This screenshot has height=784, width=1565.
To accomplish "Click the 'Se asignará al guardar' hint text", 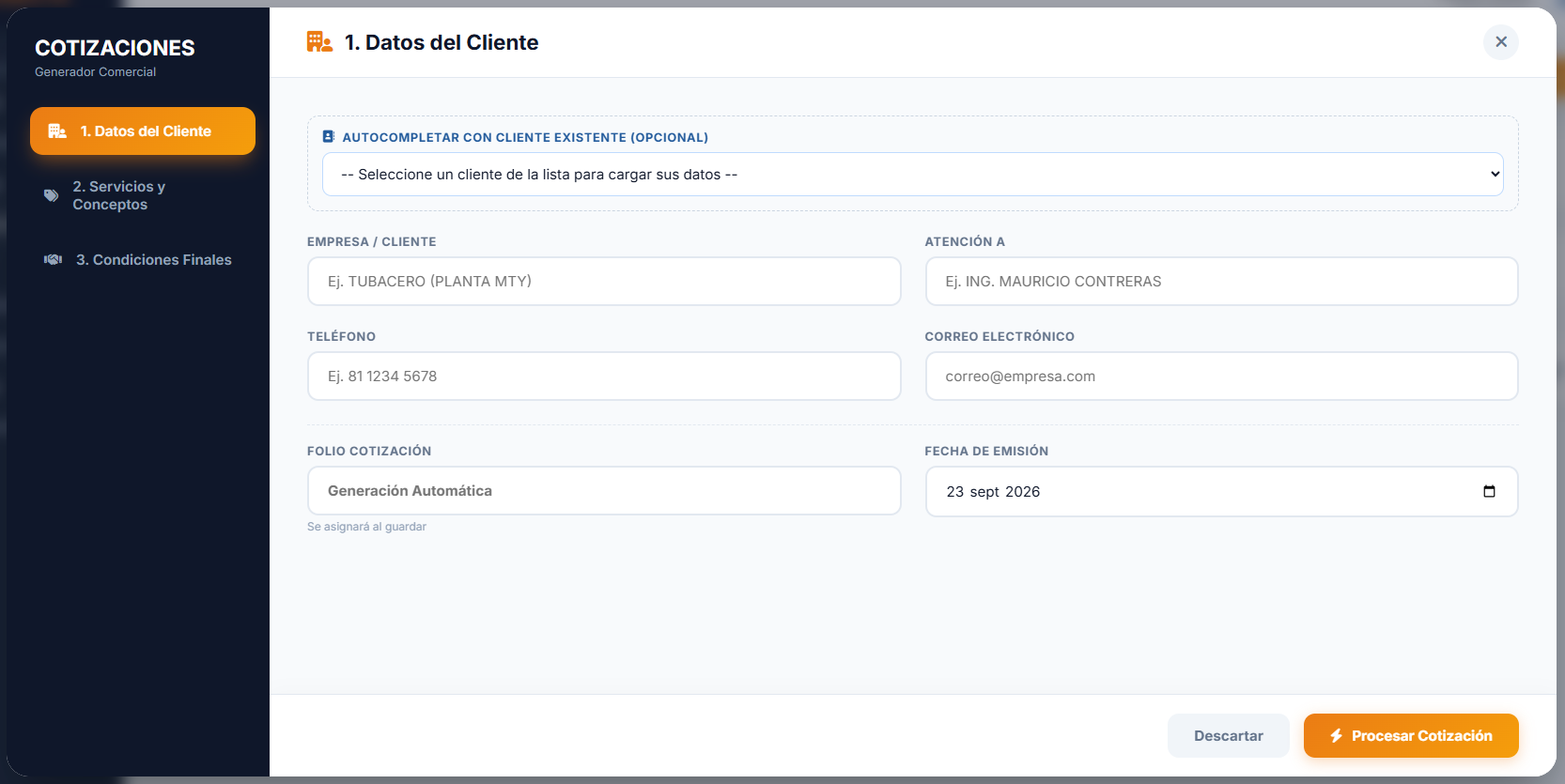I will (x=366, y=527).
